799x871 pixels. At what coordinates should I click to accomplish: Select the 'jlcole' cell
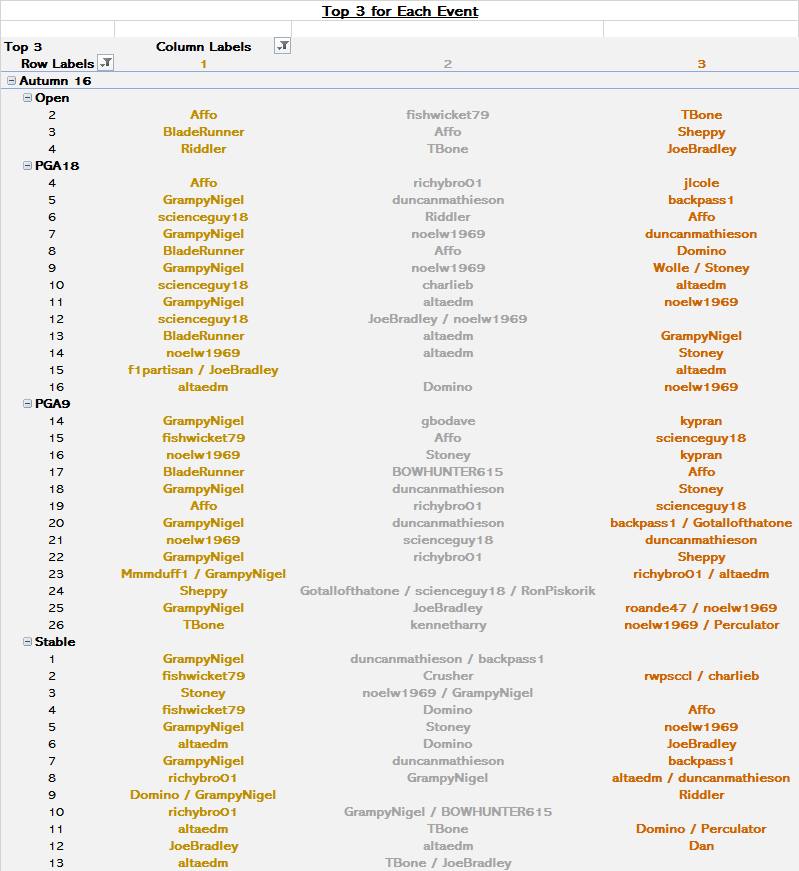[701, 183]
